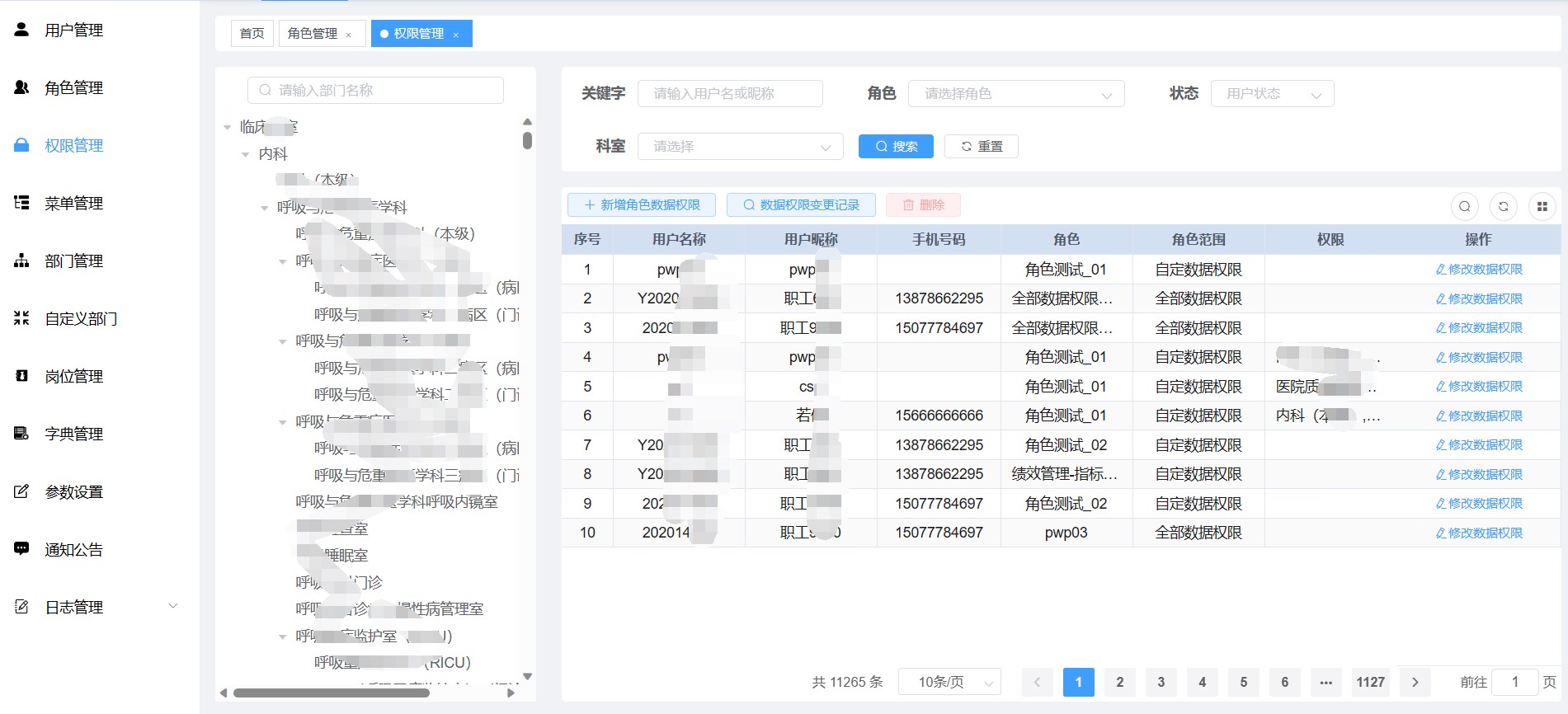
Task: Open the 状态 user status dropdown
Action: (x=1272, y=94)
